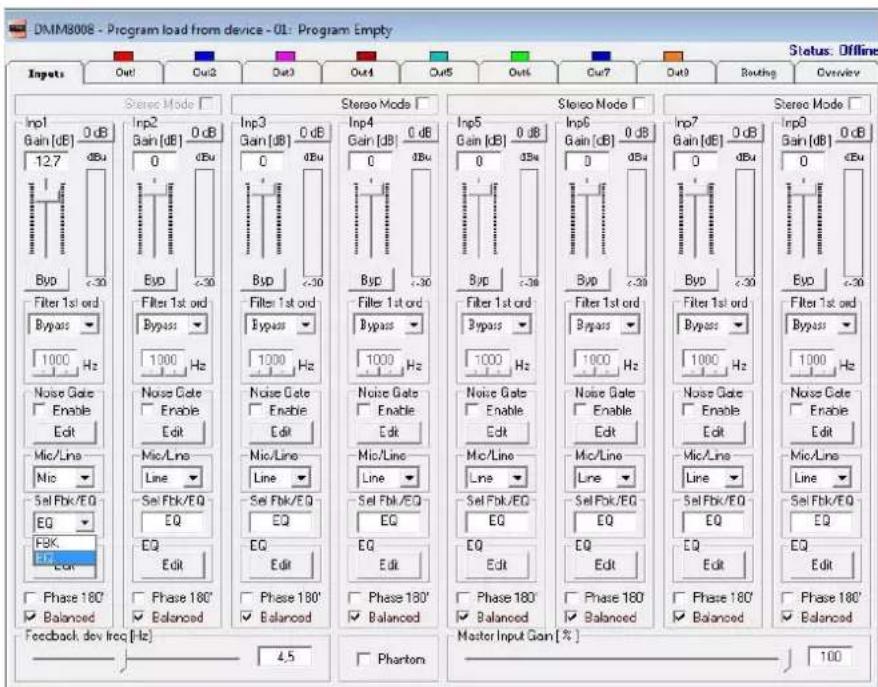Click the Inp3 gain value field

click(x=263, y=161)
